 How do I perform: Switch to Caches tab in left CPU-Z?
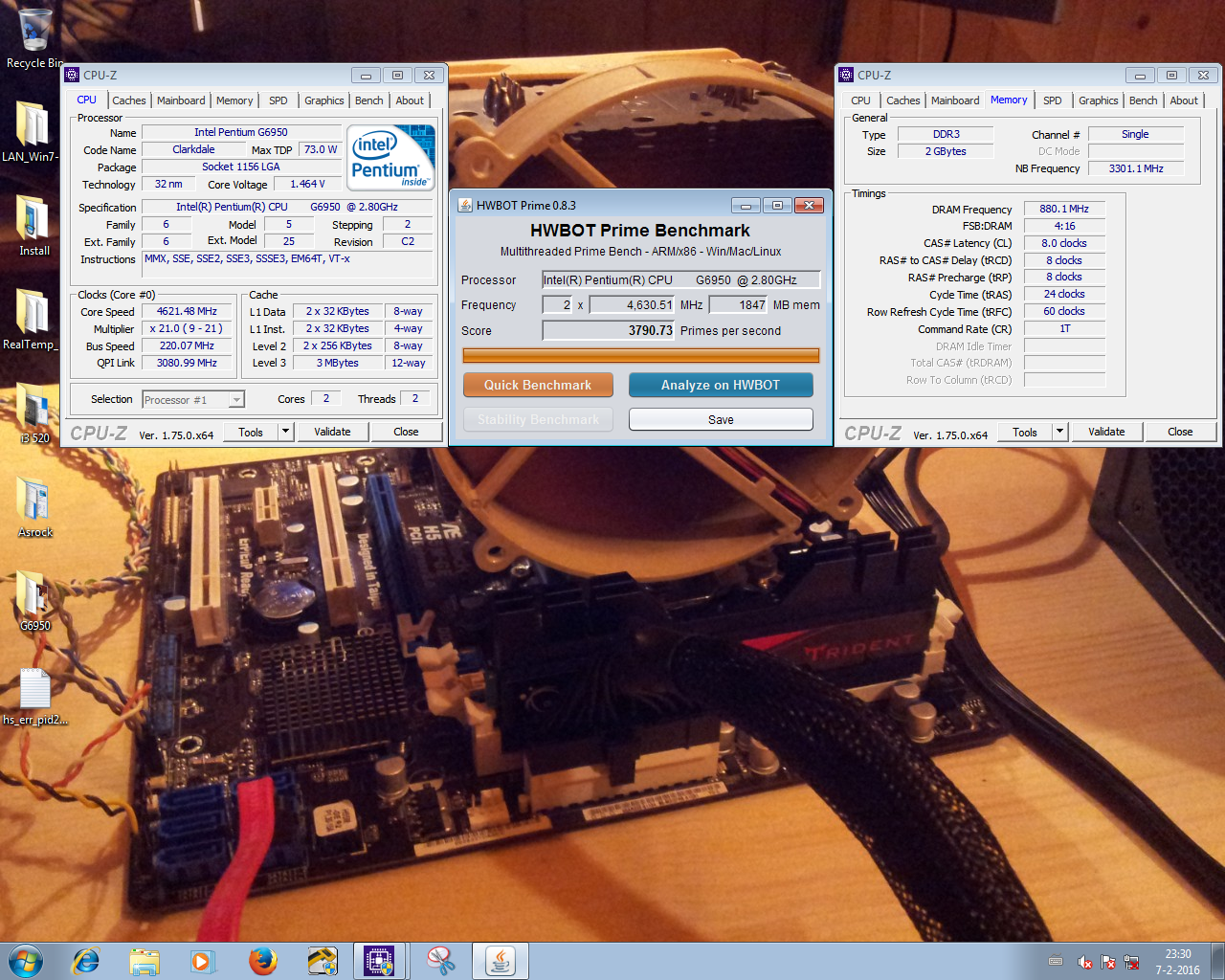coord(129,100)
